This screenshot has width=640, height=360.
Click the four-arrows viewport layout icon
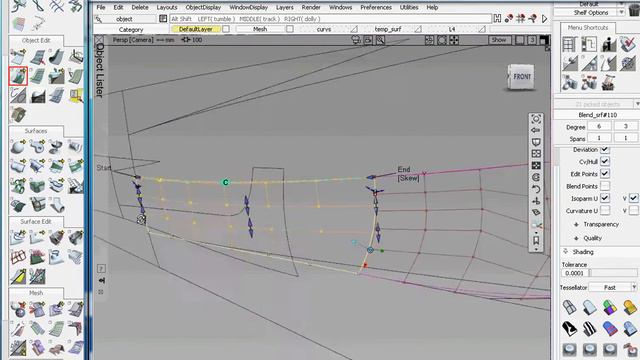click(454, 40)
